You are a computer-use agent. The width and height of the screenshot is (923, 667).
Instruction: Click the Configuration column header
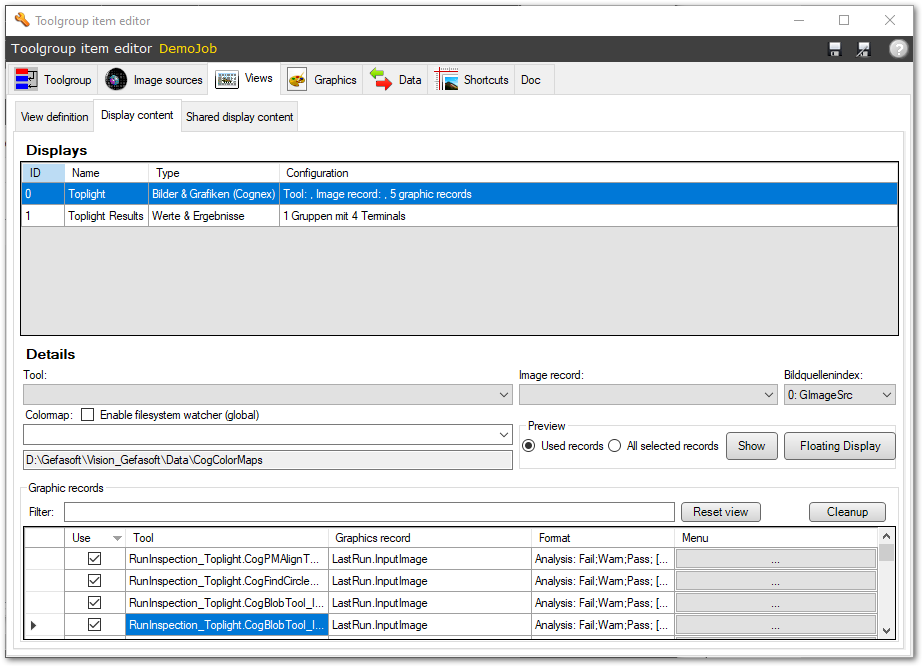tap(589, 172)
